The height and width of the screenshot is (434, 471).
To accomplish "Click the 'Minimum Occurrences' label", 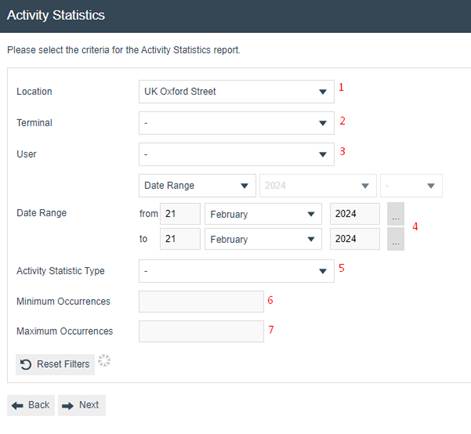I will coord(63,302).
